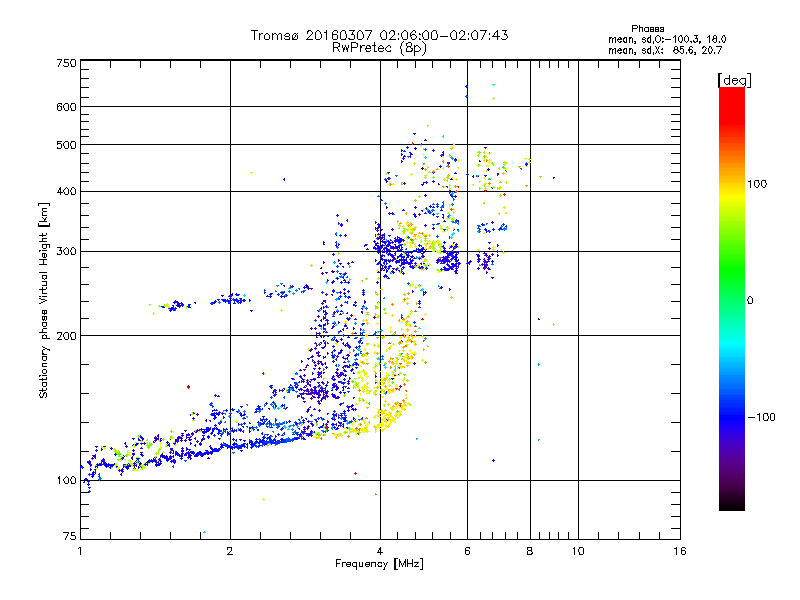Click the y-axis tick label '300'
This screenshot has width=800, height=600.
click(x=66, y=252)
